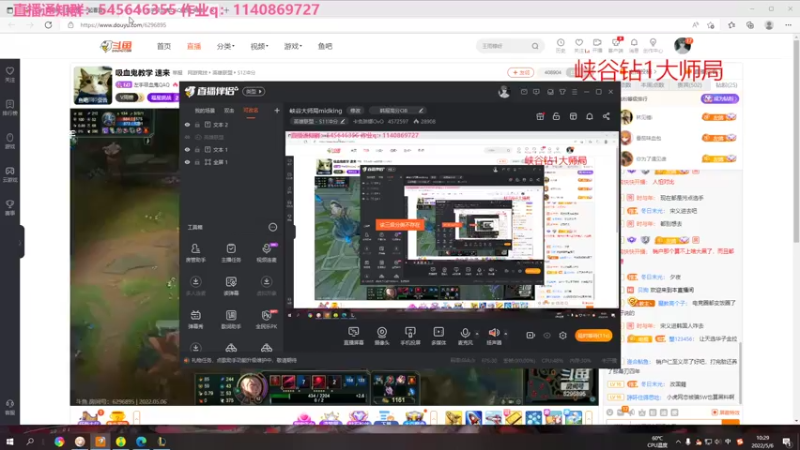Toggle lock on 全屏 1 source
This screenshot has width=800, height=450.
197,162
